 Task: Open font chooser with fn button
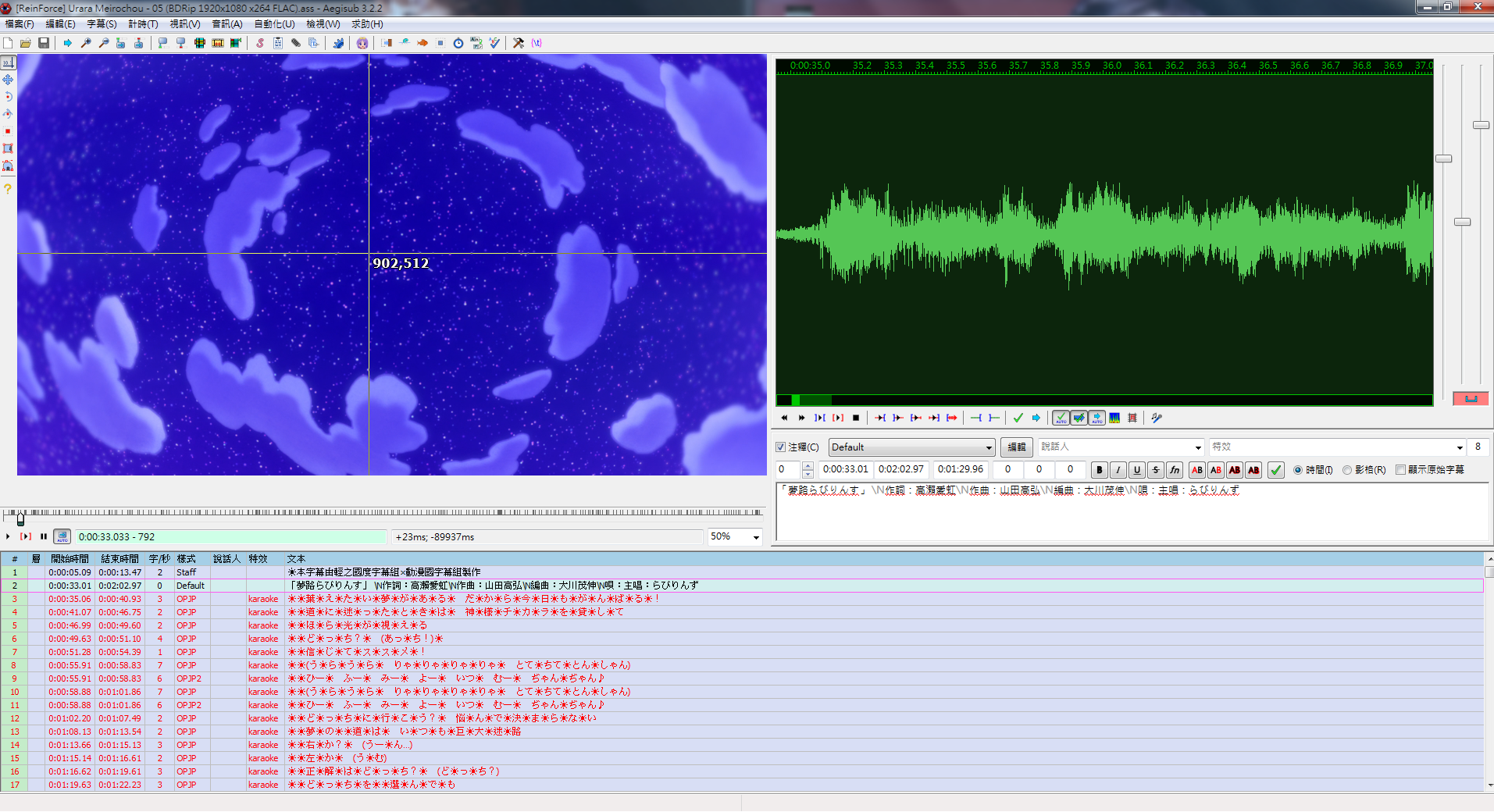[x=1175, y=470]
